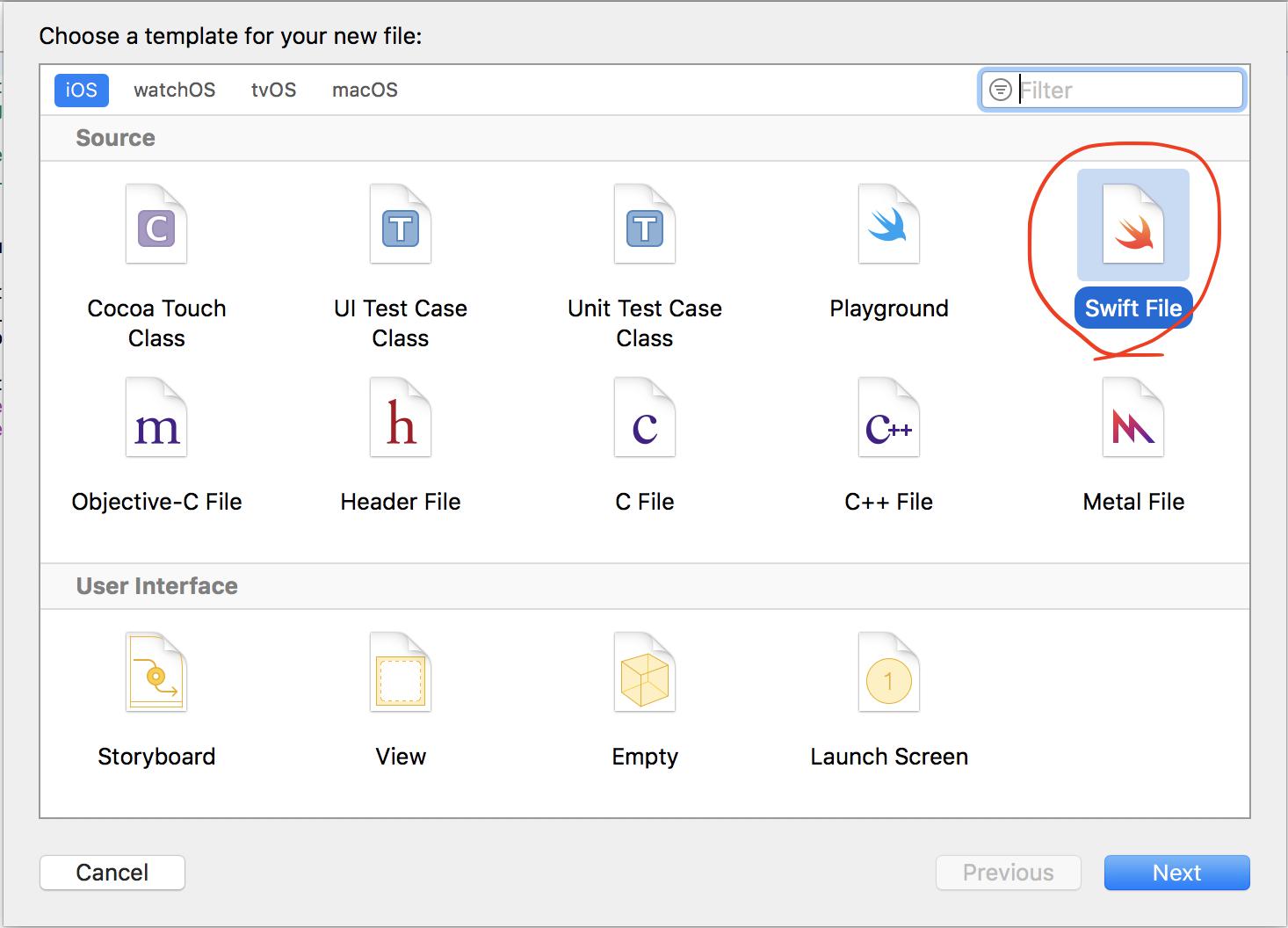Select the Cocoa Touch Class template icon
The height and width of the screenshot is (928, 1288).
156,225
